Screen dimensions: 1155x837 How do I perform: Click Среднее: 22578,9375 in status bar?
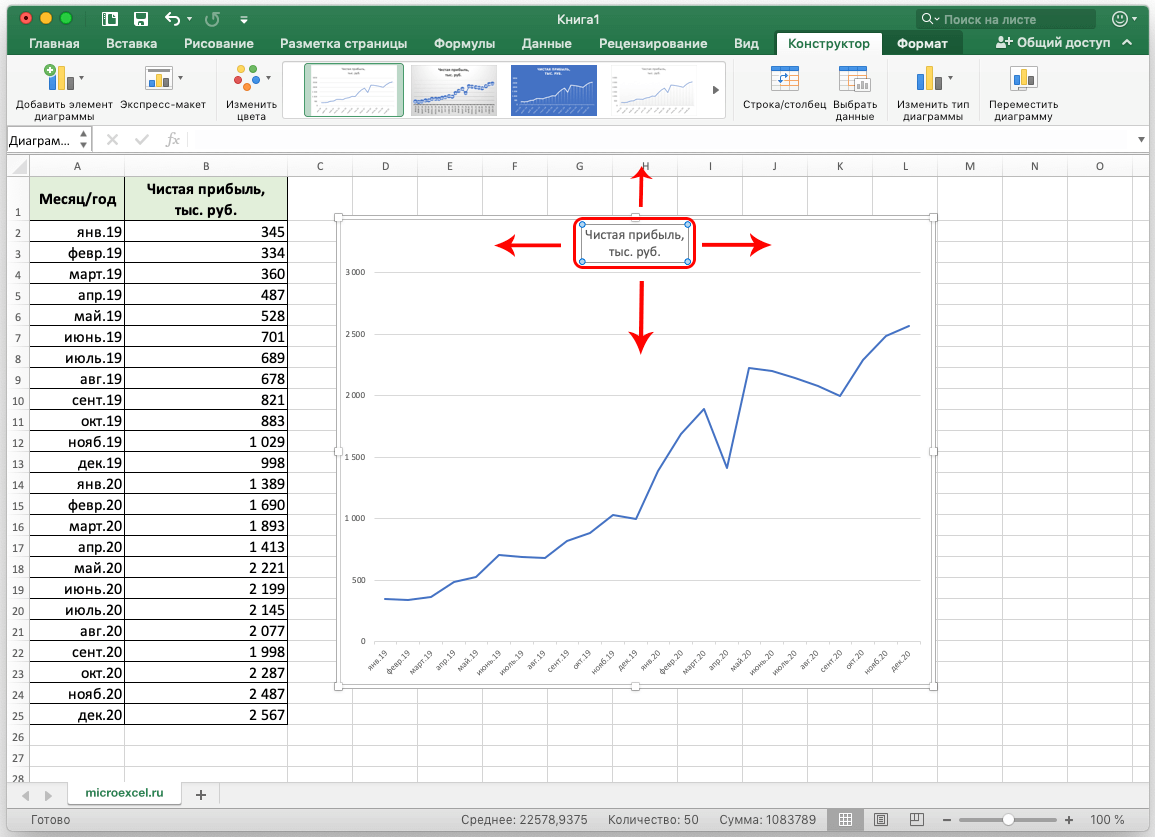[524, 819]
